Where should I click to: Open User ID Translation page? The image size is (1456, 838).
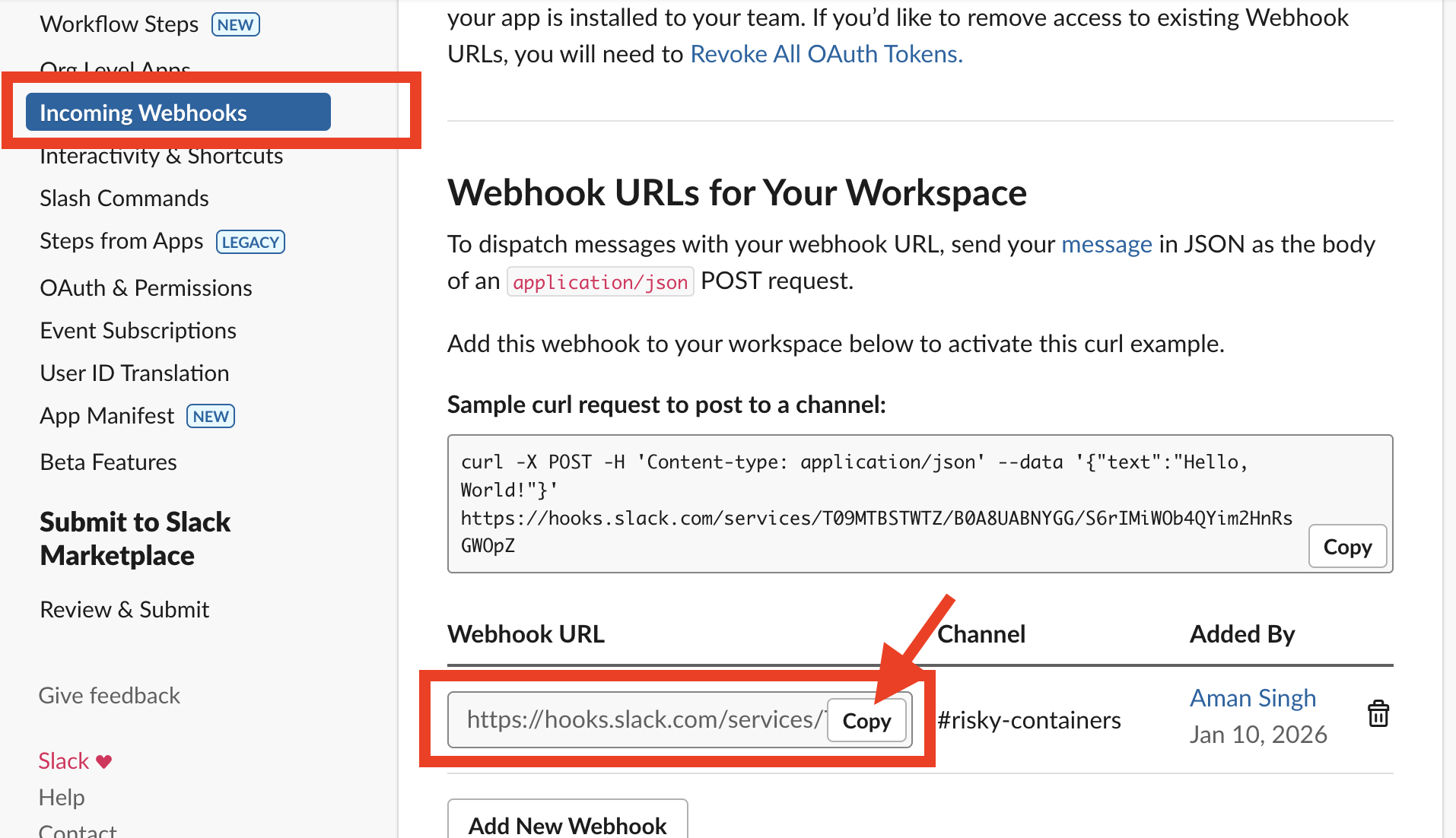click(135, 373)
